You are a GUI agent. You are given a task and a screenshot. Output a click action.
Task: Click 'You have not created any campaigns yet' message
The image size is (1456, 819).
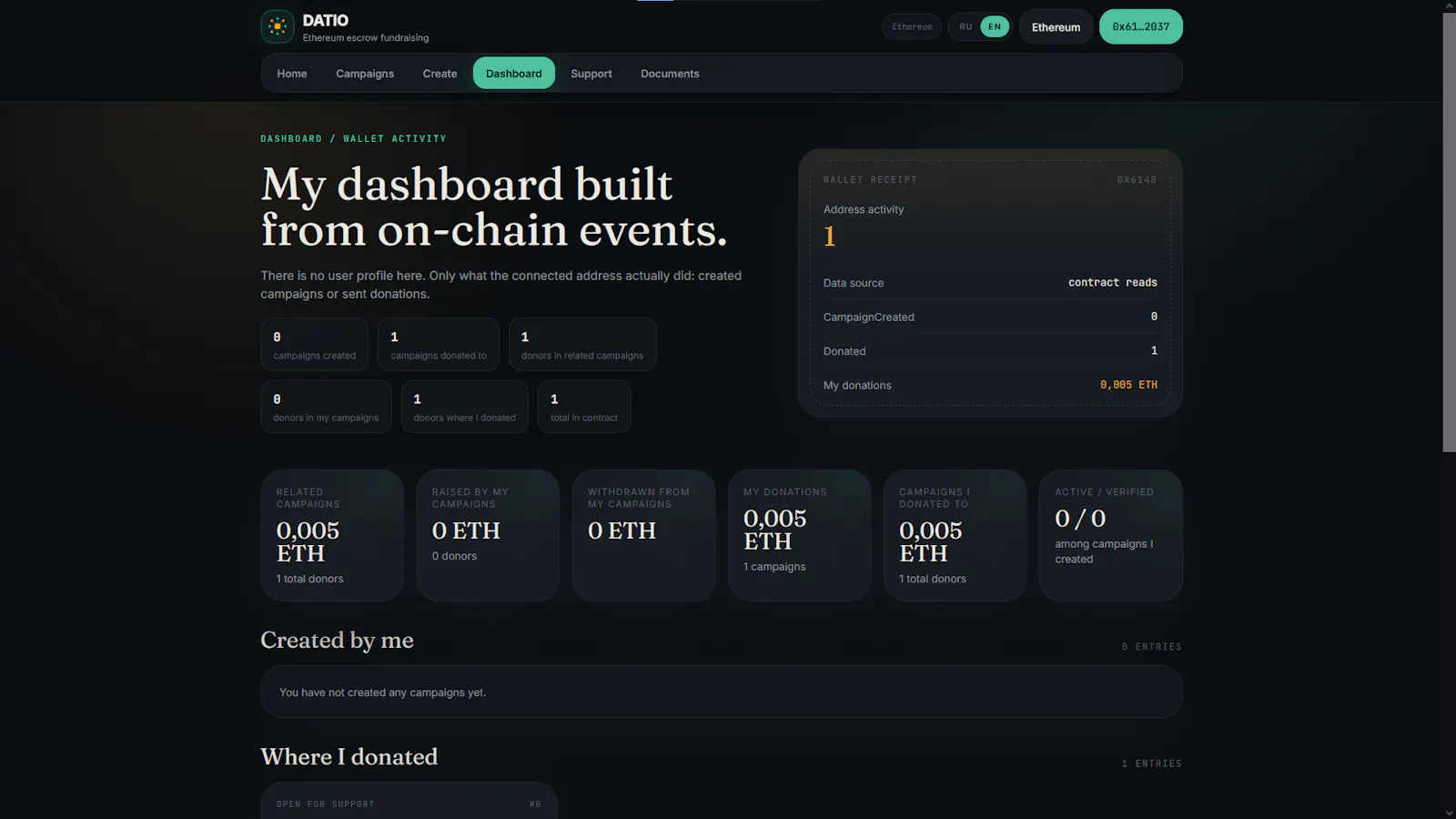pyautogui.click(x=382, y=693)
